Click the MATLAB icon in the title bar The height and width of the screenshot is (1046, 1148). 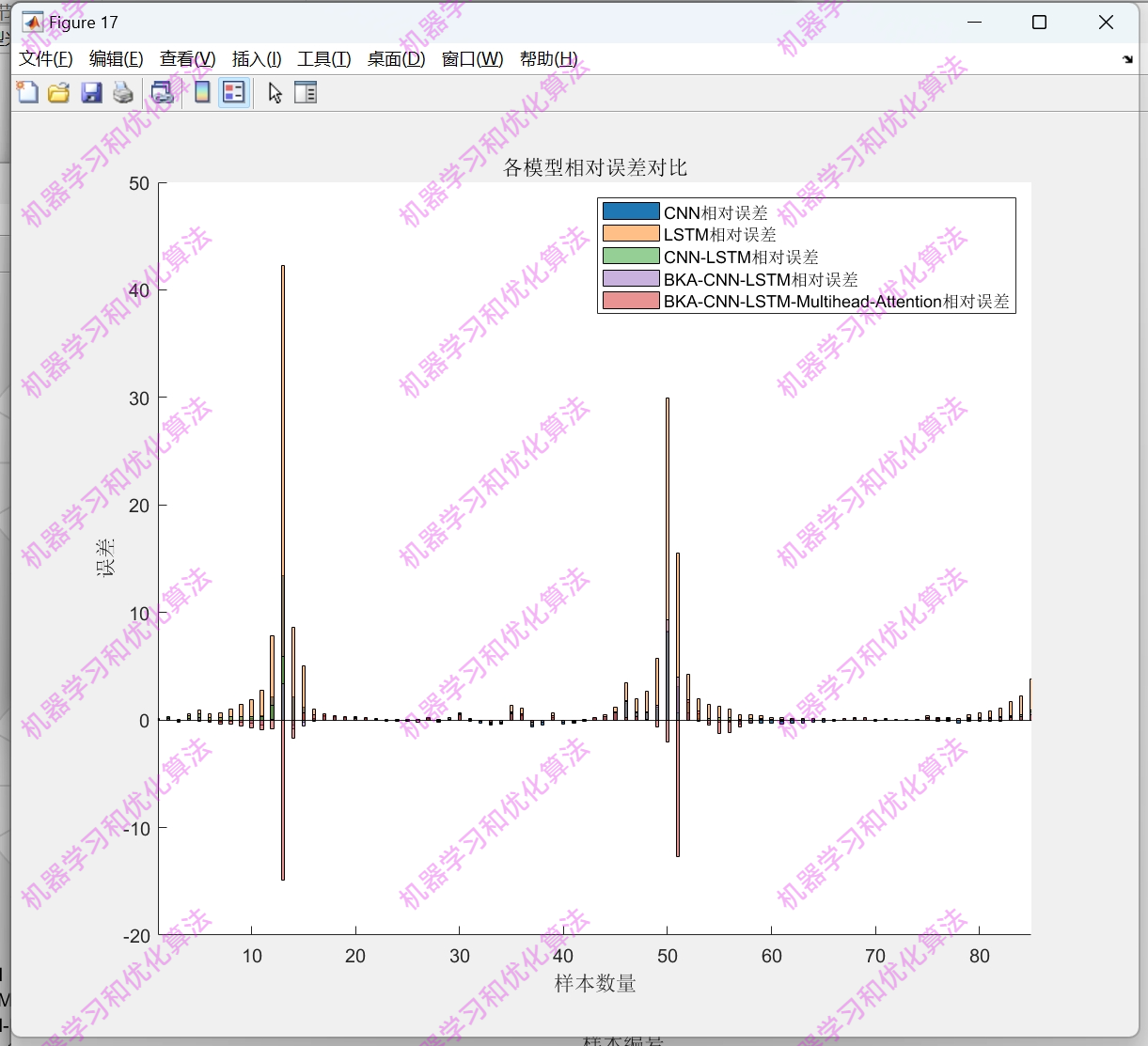[x=32, y=23]
